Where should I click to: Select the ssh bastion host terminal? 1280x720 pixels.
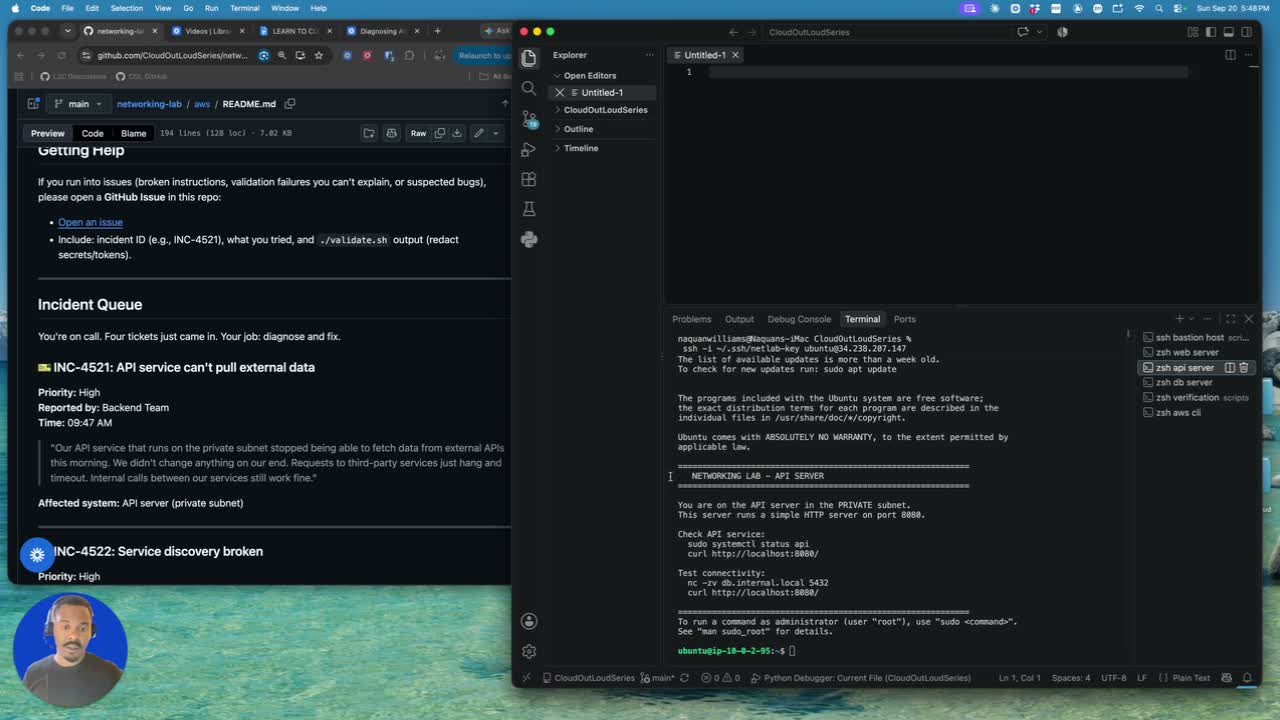click(x=1195, y=338)
